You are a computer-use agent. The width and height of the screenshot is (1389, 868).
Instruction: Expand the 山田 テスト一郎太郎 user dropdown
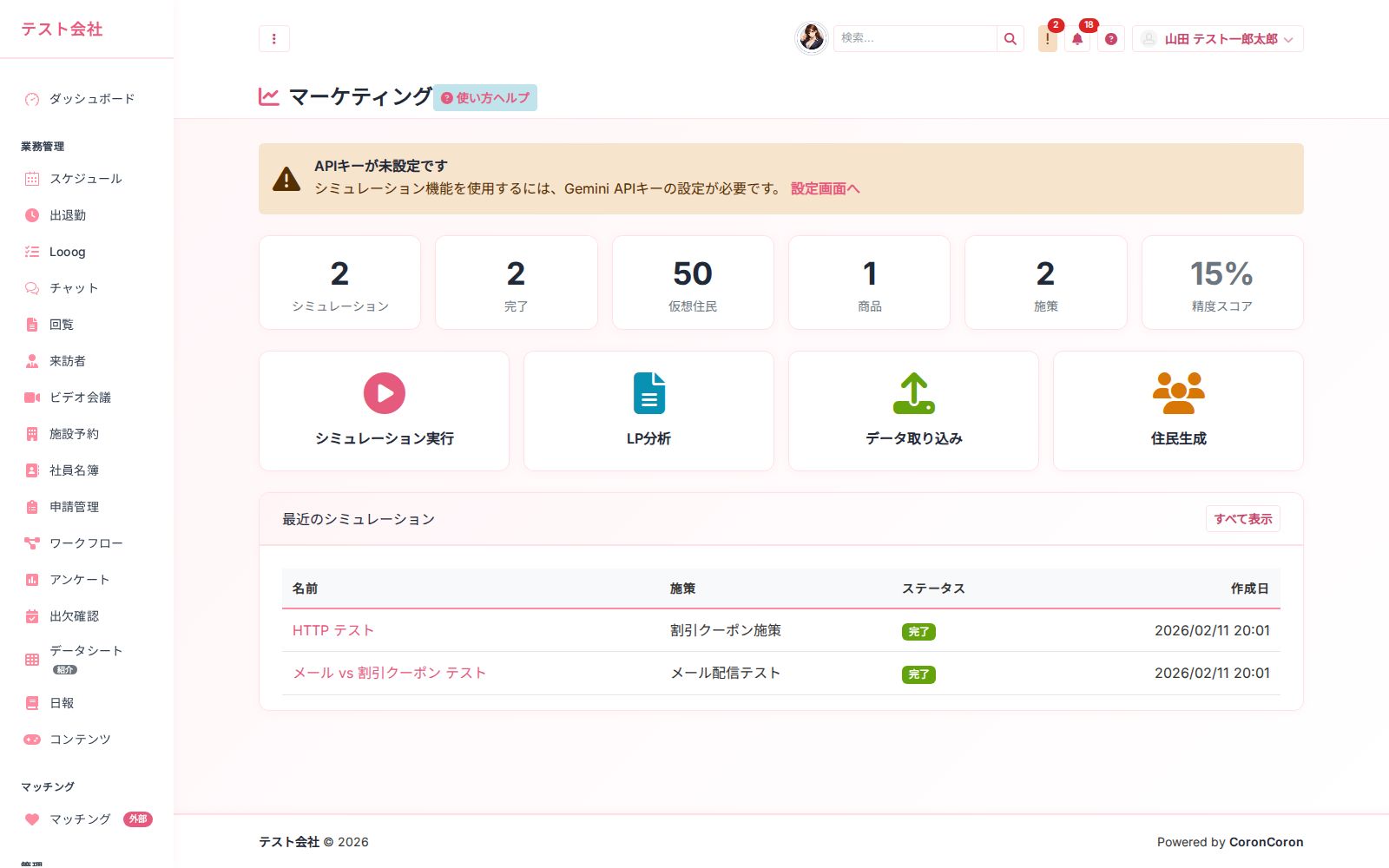point(1218,39)
